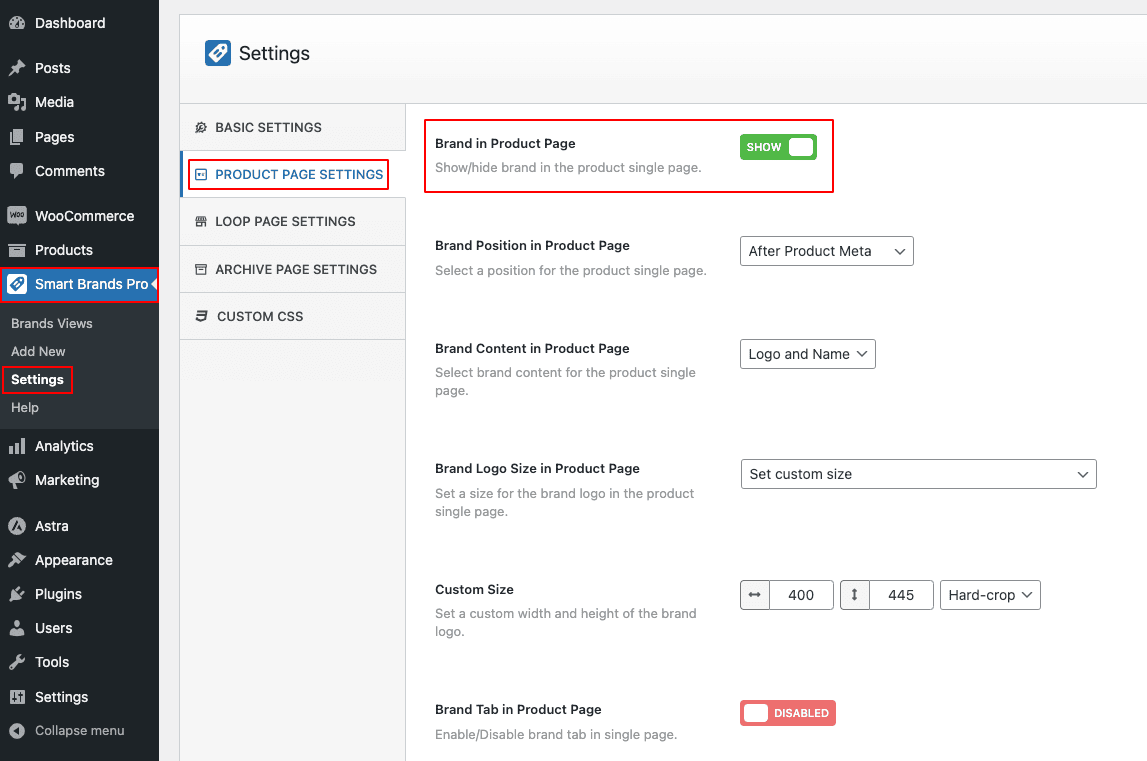Click the Marketing megaphone icon

tap(17, 480)
